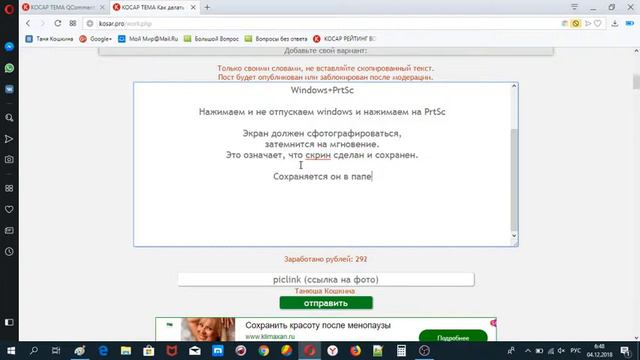
Task: Open the tab menu icon in title bar
Action: [574, 7]
